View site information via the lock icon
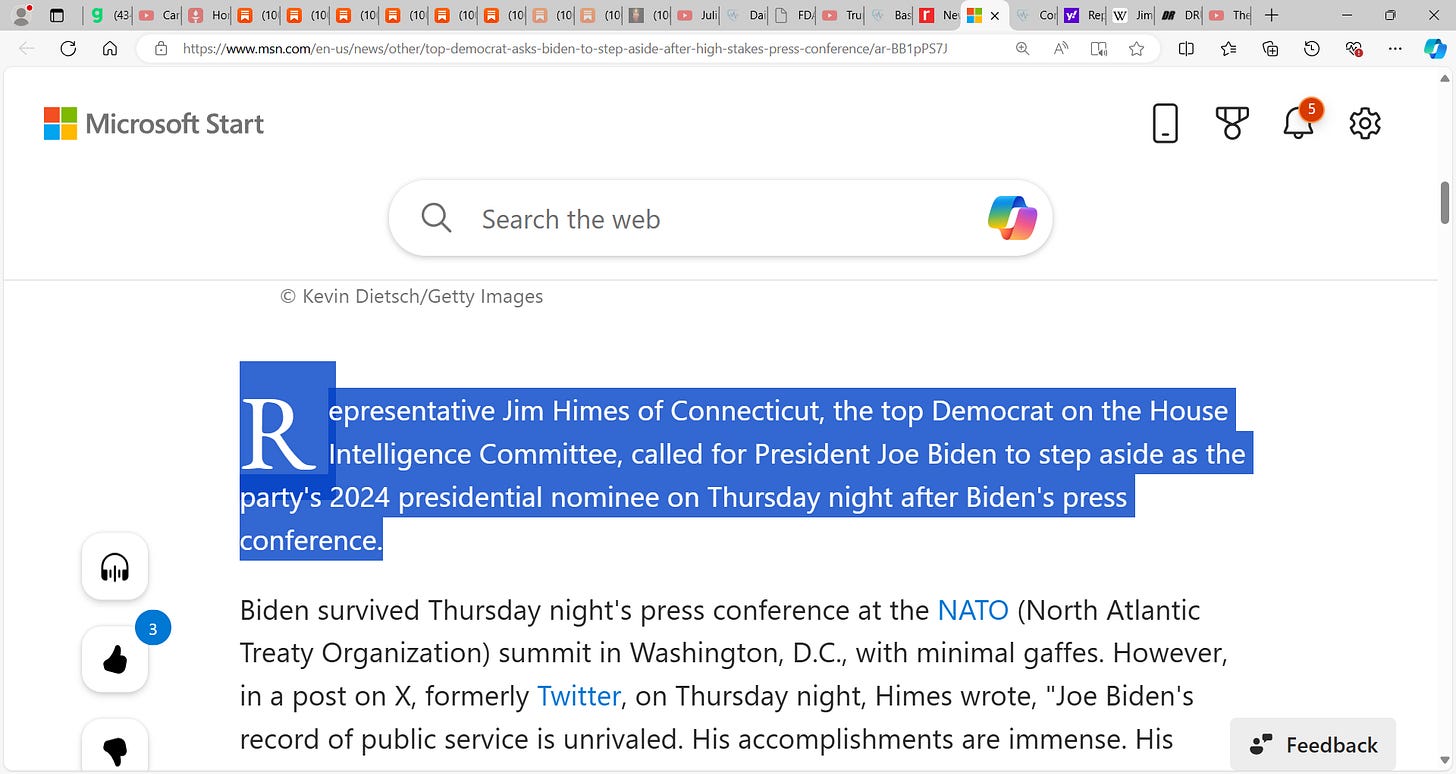The width and height of the screenshot is (1456, 774). pos(160,48)
